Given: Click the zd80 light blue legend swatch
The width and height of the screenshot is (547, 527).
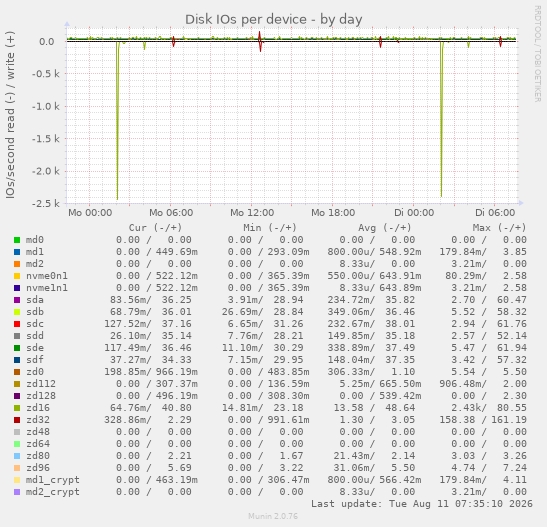Looking at the screenshot, I should 17,456.
